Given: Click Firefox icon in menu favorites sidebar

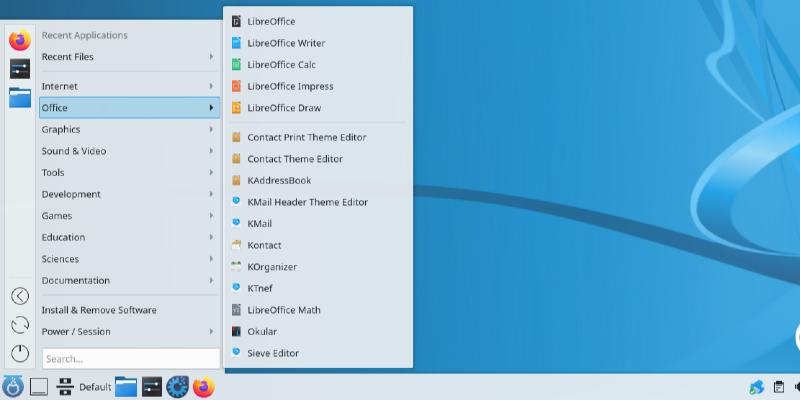Looking at the screenshot, I should pos(20,40).
